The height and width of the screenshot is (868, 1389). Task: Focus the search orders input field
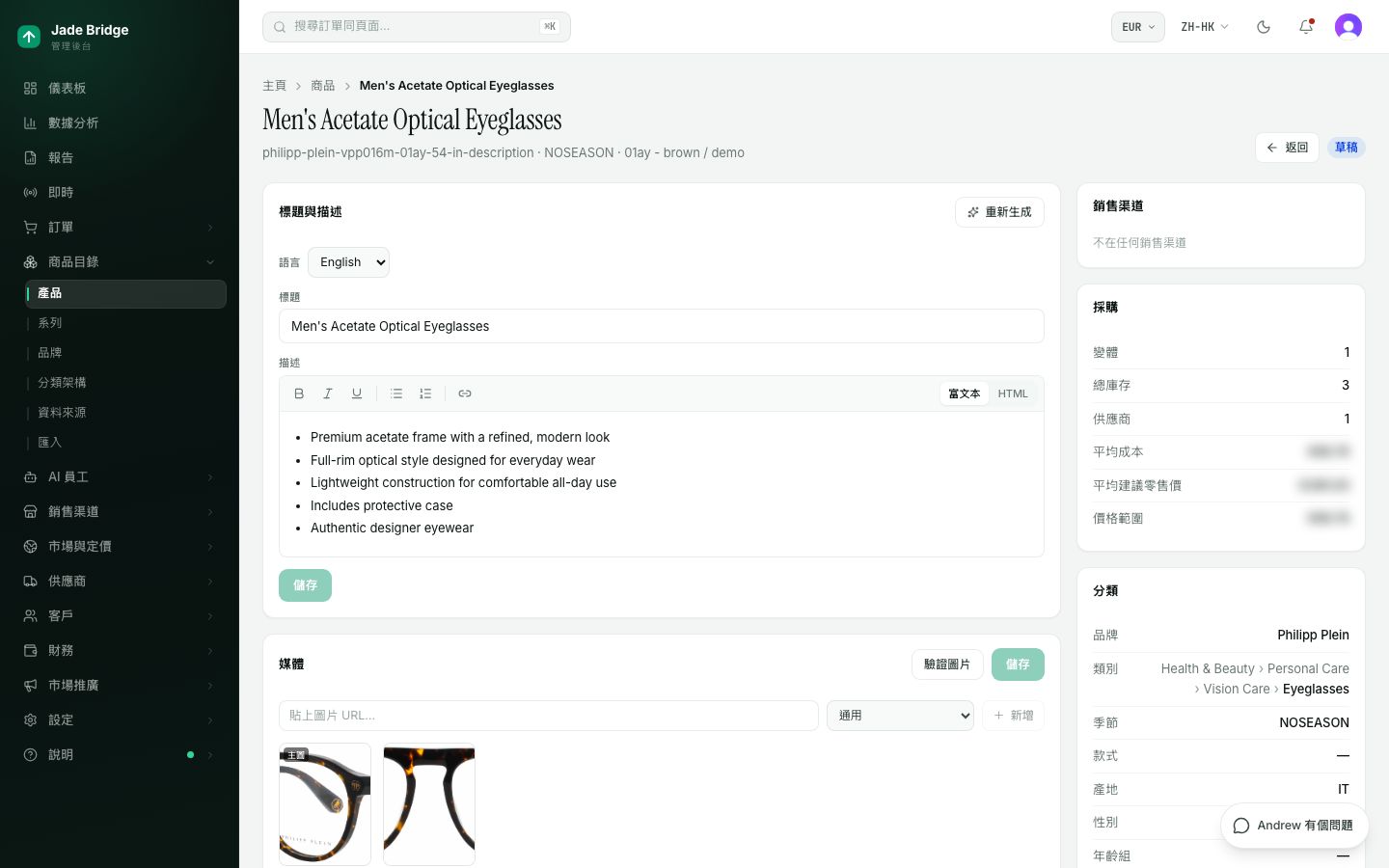[x=417, y=27]
